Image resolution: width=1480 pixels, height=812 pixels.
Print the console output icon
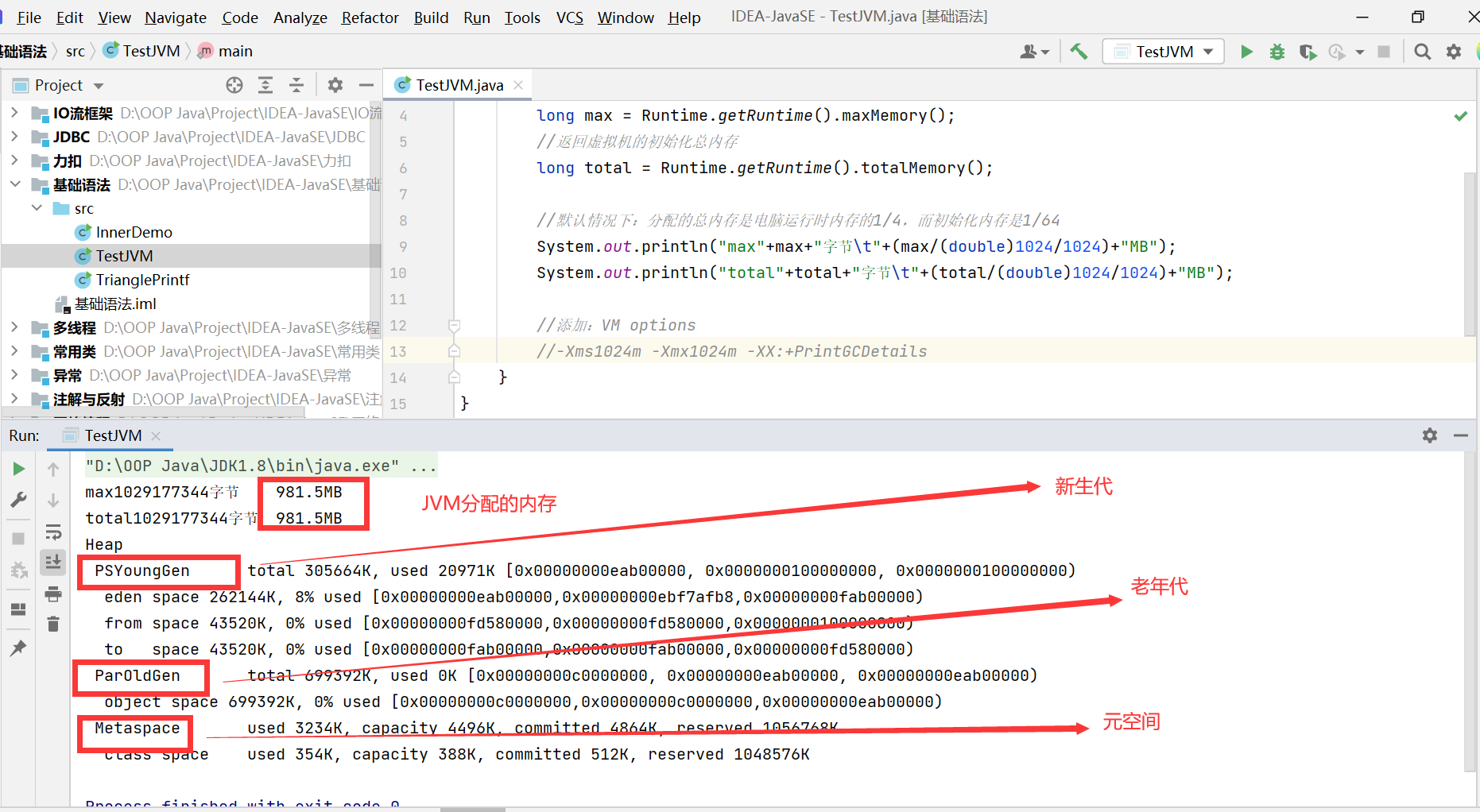(x=53, y=594)
